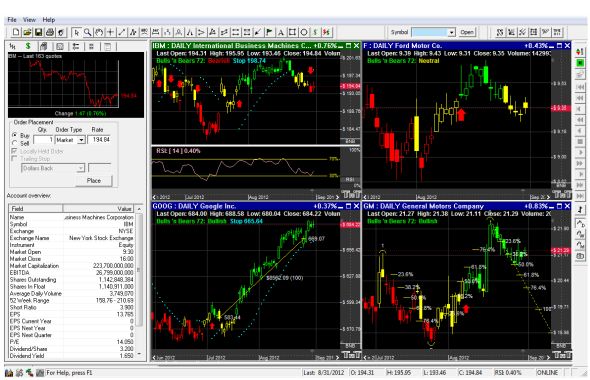Click the ONLINE status indicator
This screenshot has width=590, height=380.
pyautogui.click(x=547, y=373)
